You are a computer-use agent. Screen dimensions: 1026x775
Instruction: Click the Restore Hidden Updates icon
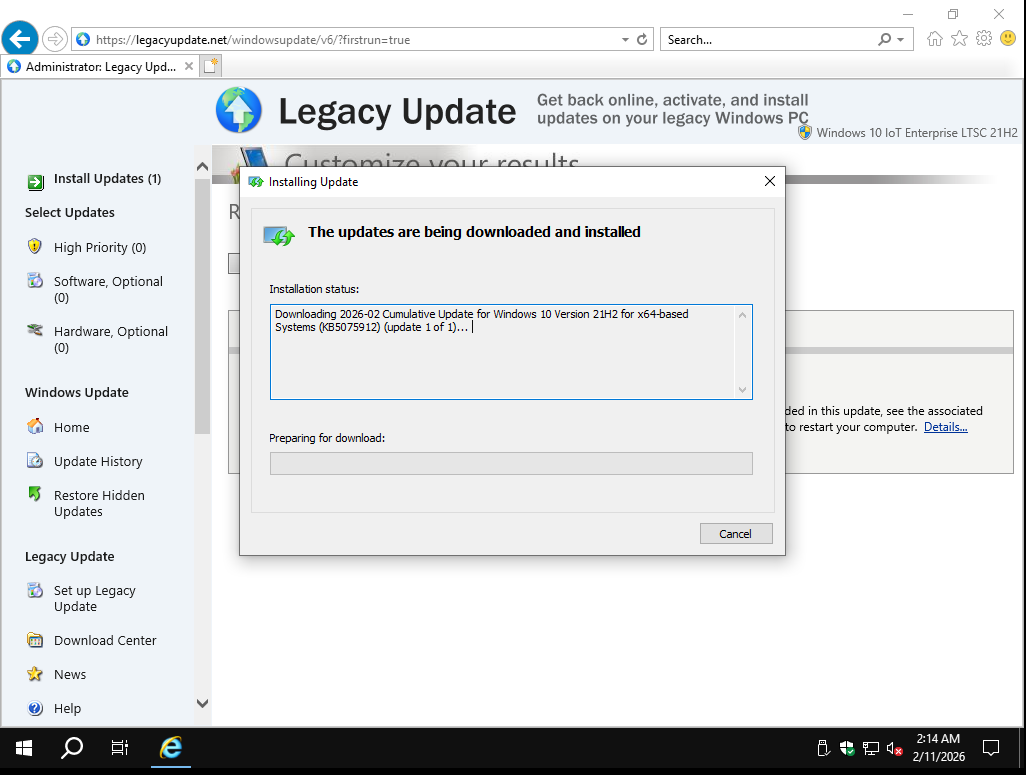(35, 494)
